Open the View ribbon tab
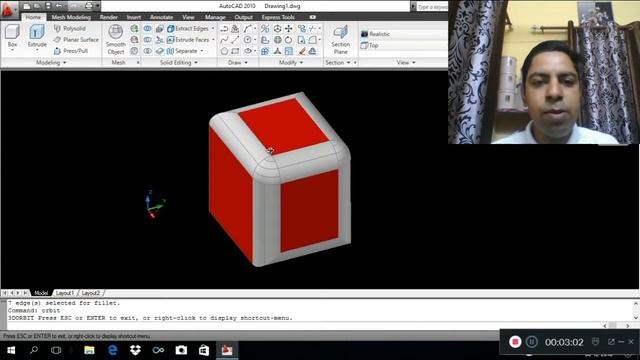 (188, 17)
